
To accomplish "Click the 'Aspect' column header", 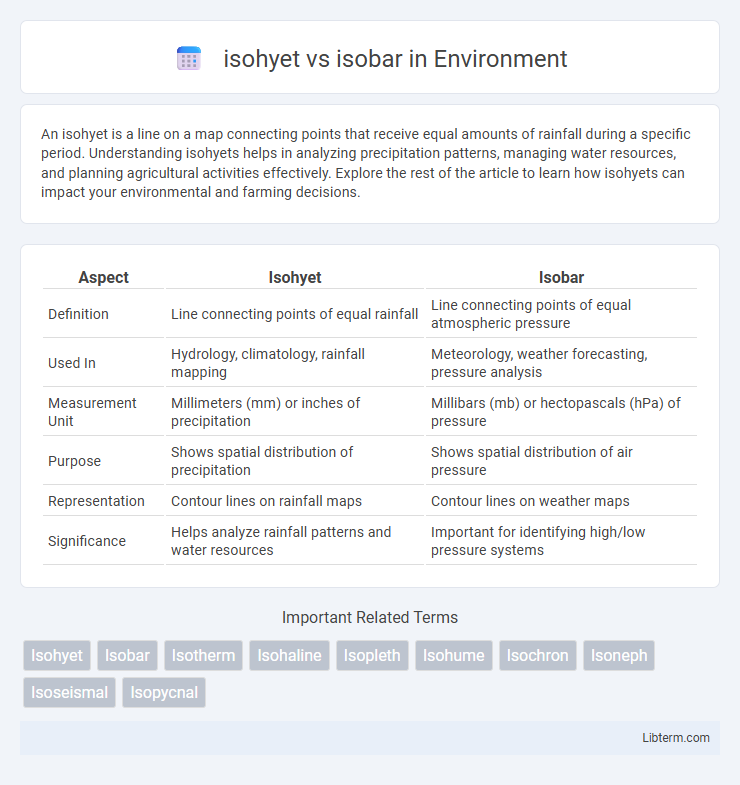I will [x=104, y=277].
